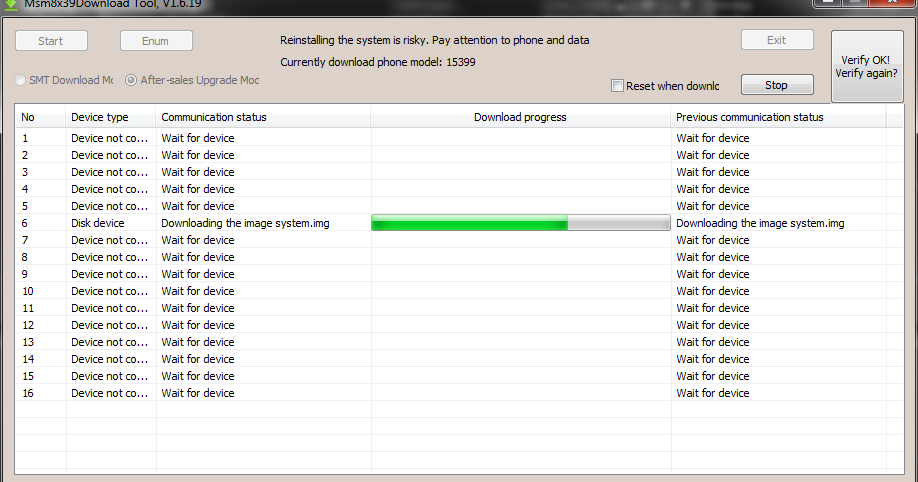Click the Enum button
The image size is (918, 482).
pyautogui.click(x=156, y=41)
